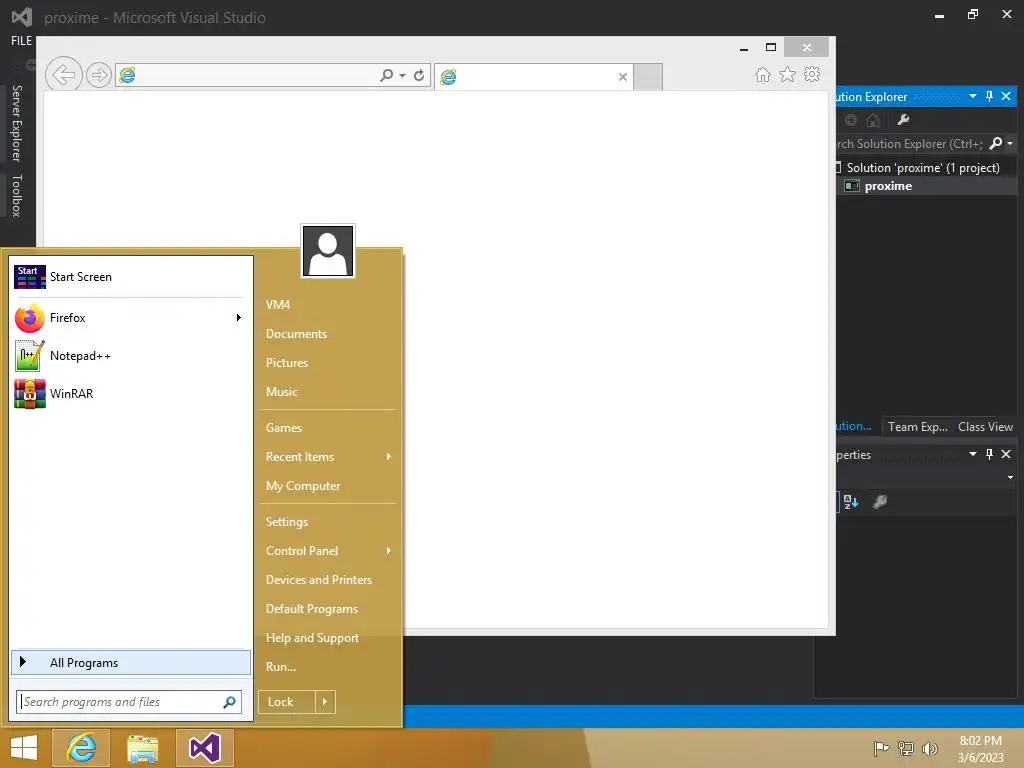Click the Lock button
This screenshot has width=1024, height=768.
coord(287,702)
